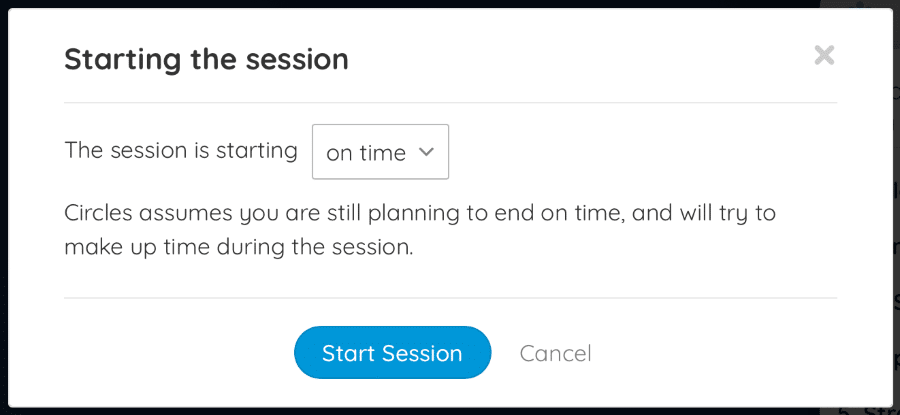Close the Starting the session dialog
Viewport: 900px width, 415px height.
click(x=824, y=56)
